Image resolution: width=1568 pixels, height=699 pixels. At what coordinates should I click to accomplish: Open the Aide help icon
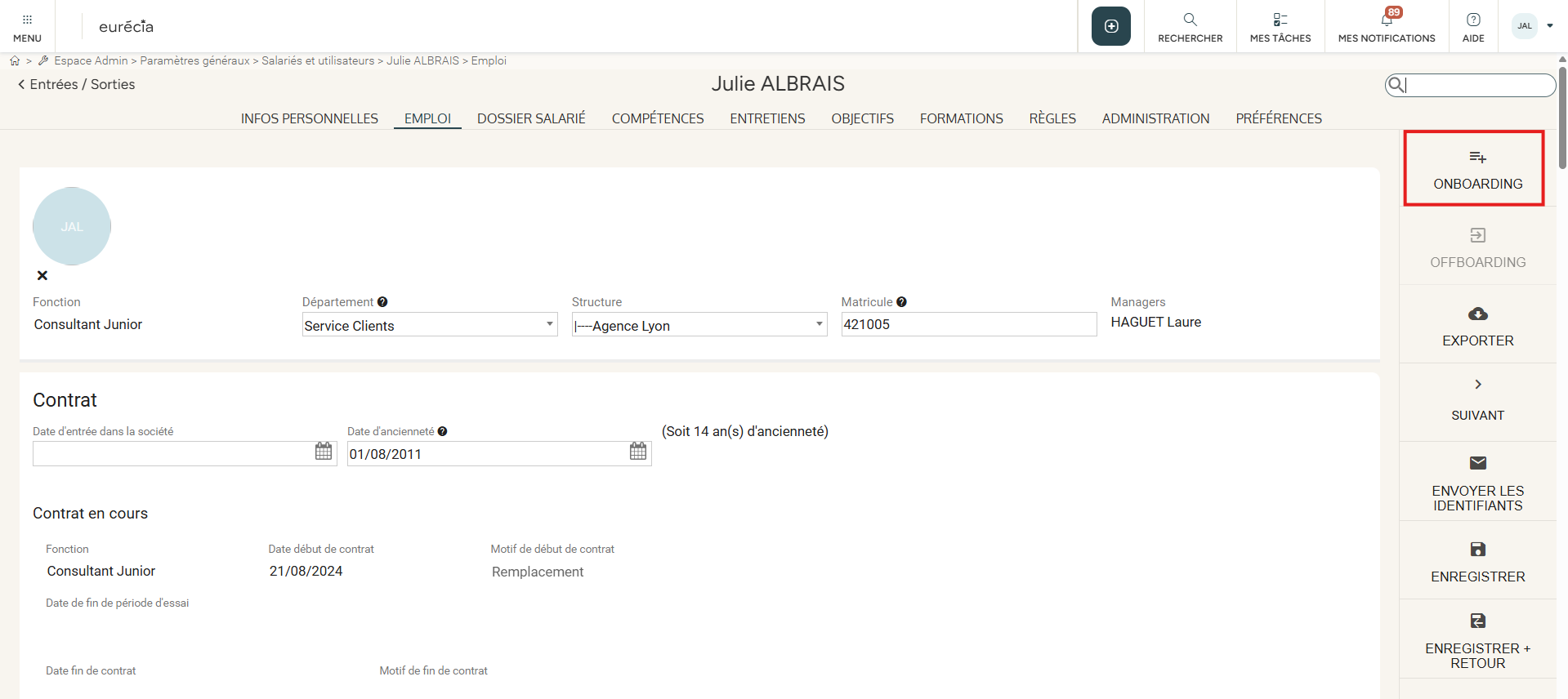1473,20
